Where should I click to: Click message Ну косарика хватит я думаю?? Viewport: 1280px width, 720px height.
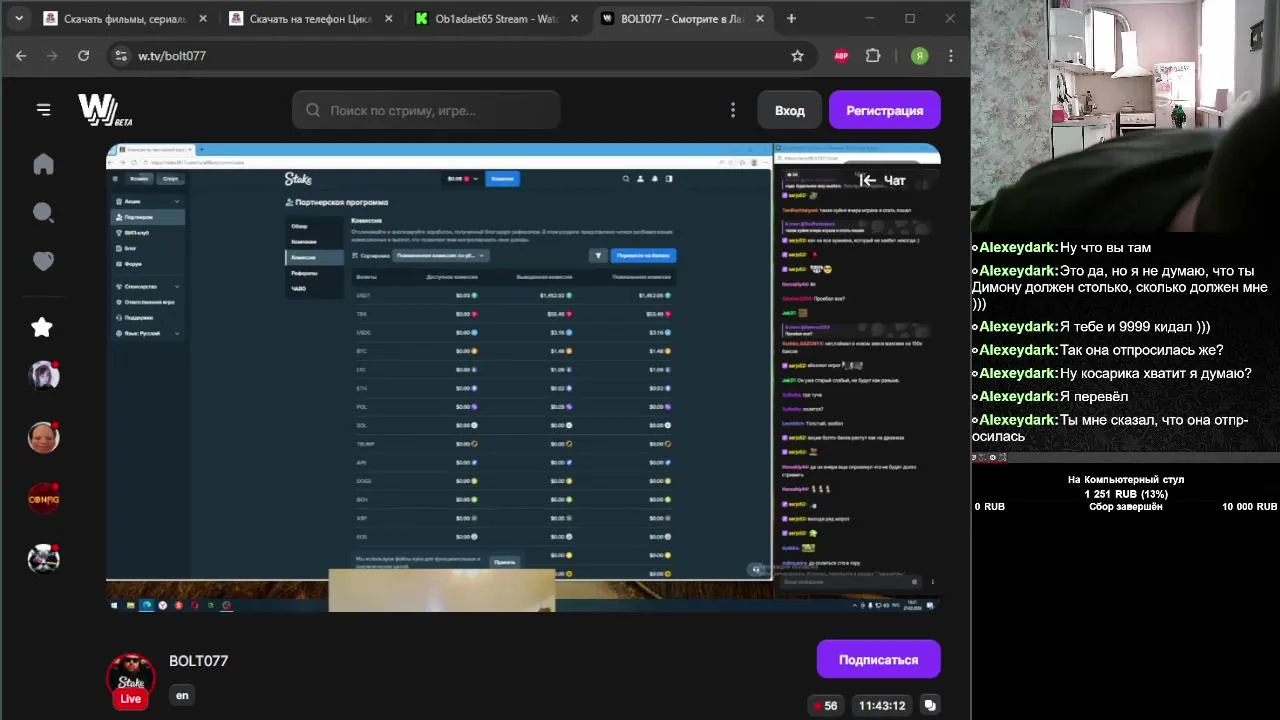[x=1111, y=373]
